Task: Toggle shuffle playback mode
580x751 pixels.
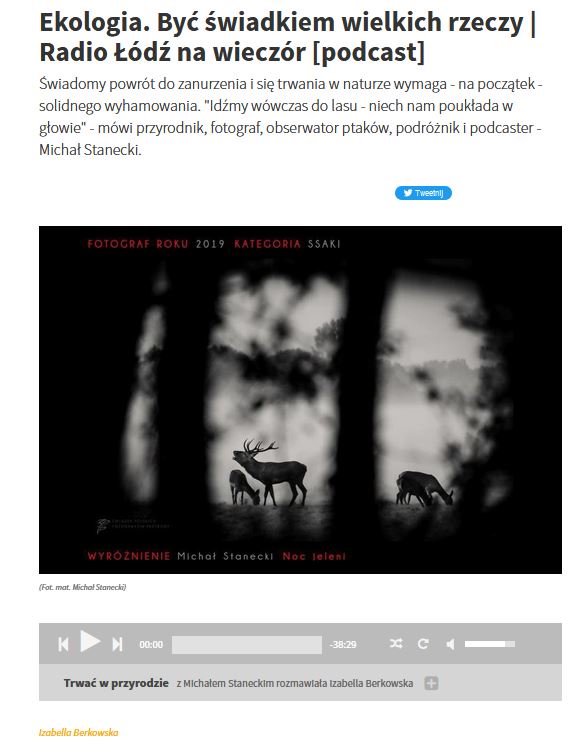Action: coord(396,644)
